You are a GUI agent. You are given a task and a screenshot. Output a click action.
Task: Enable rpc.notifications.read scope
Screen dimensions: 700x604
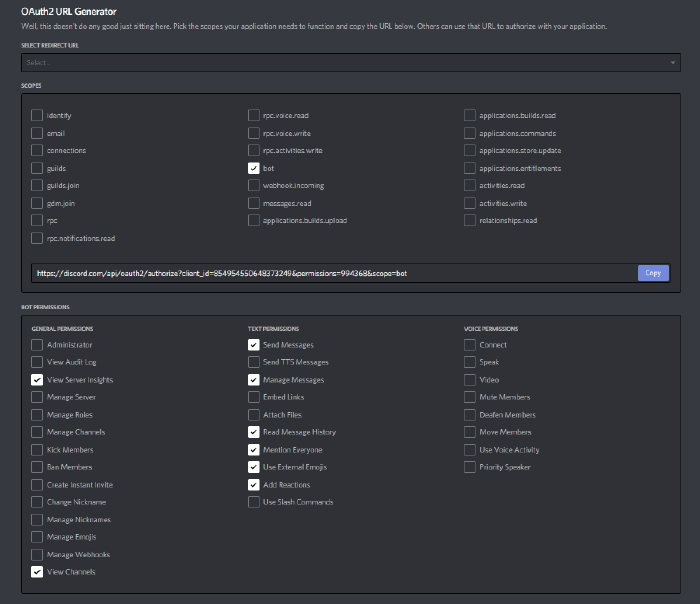(x=37, y=238)
